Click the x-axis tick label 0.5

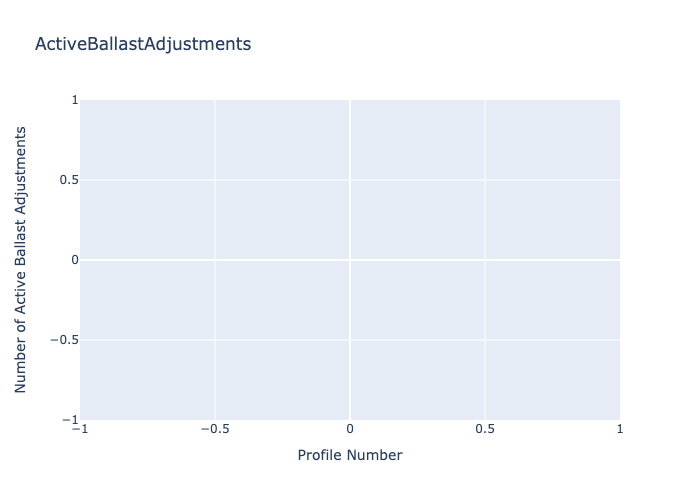click(x=485, y=428)
